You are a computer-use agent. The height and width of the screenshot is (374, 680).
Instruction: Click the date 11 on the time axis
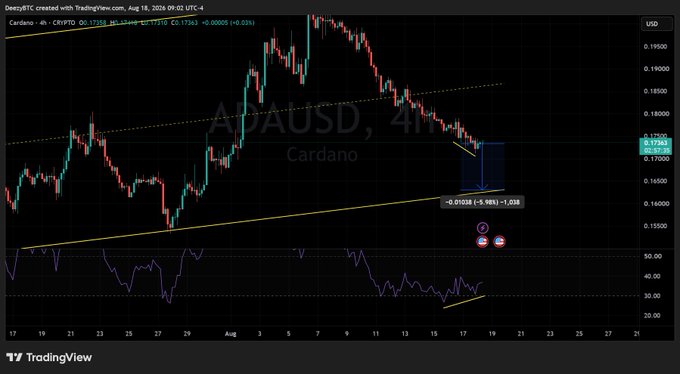click(x=376, y=334)
